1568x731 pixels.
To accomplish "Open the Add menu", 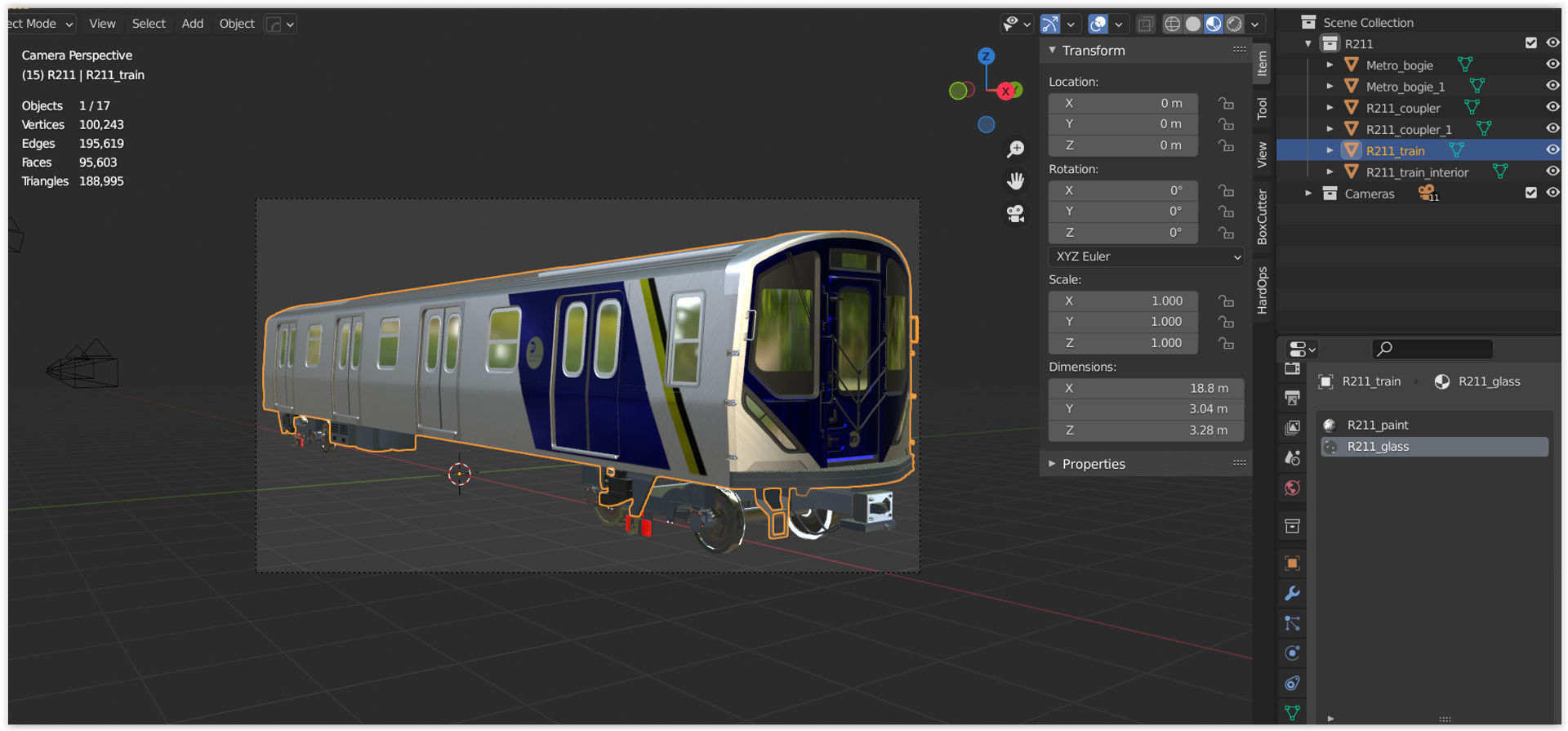I will (193, 24).
